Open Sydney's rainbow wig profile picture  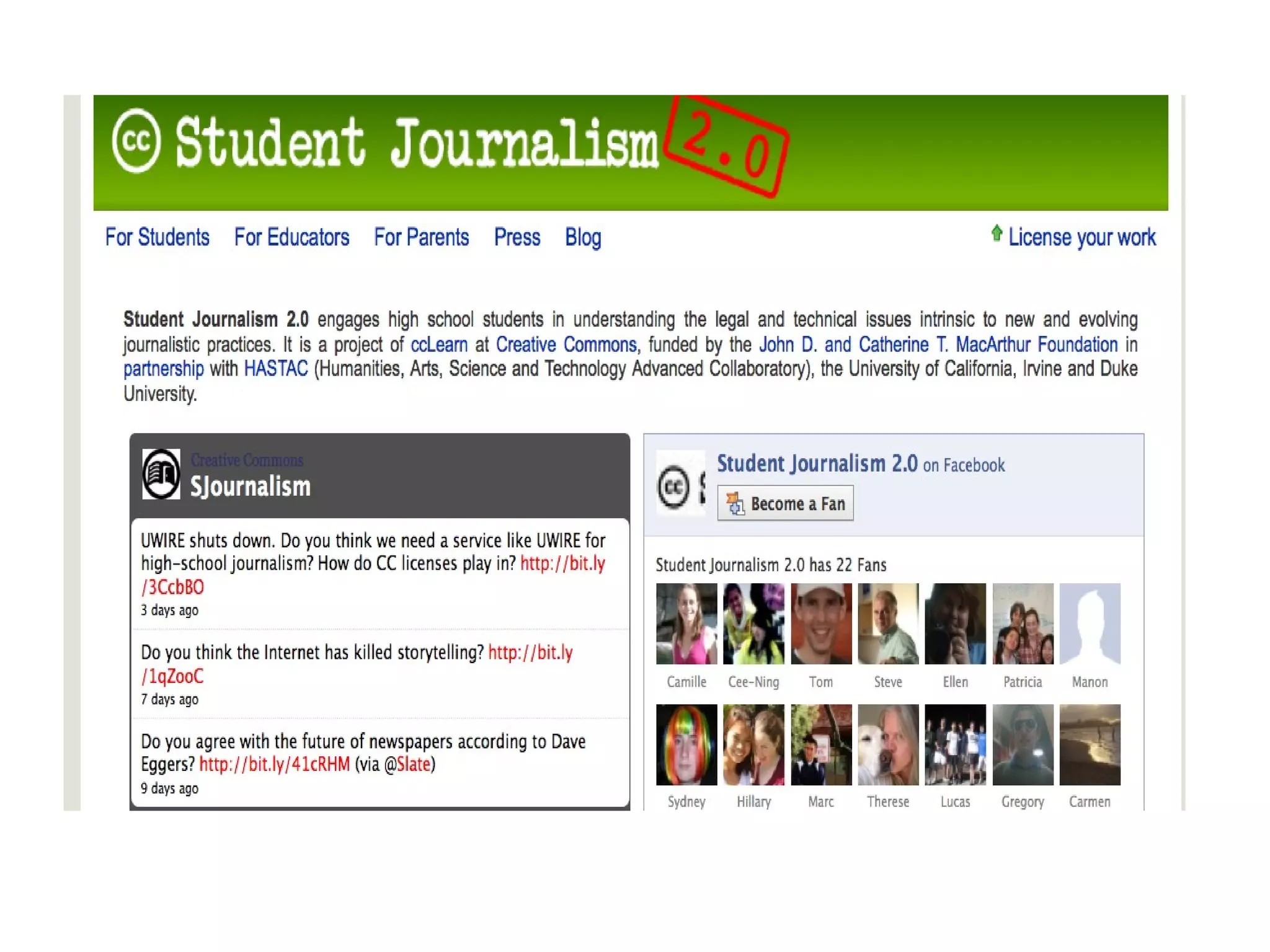click(686, 744)
